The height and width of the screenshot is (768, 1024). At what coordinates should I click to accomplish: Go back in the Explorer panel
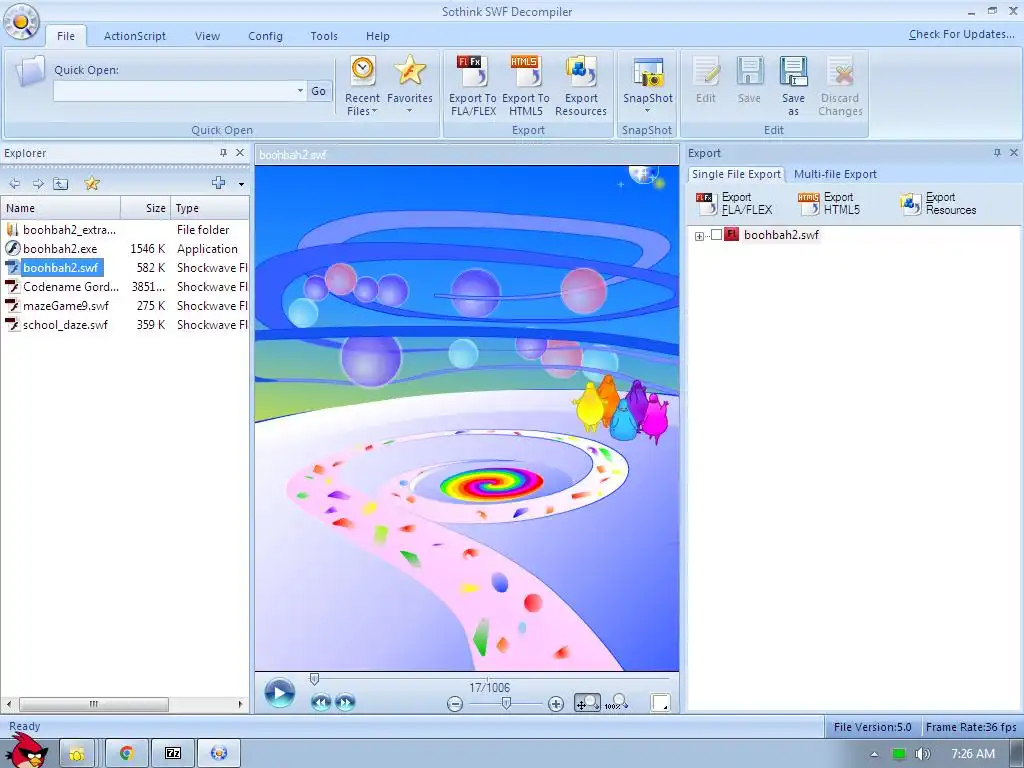tap(14, 184)
